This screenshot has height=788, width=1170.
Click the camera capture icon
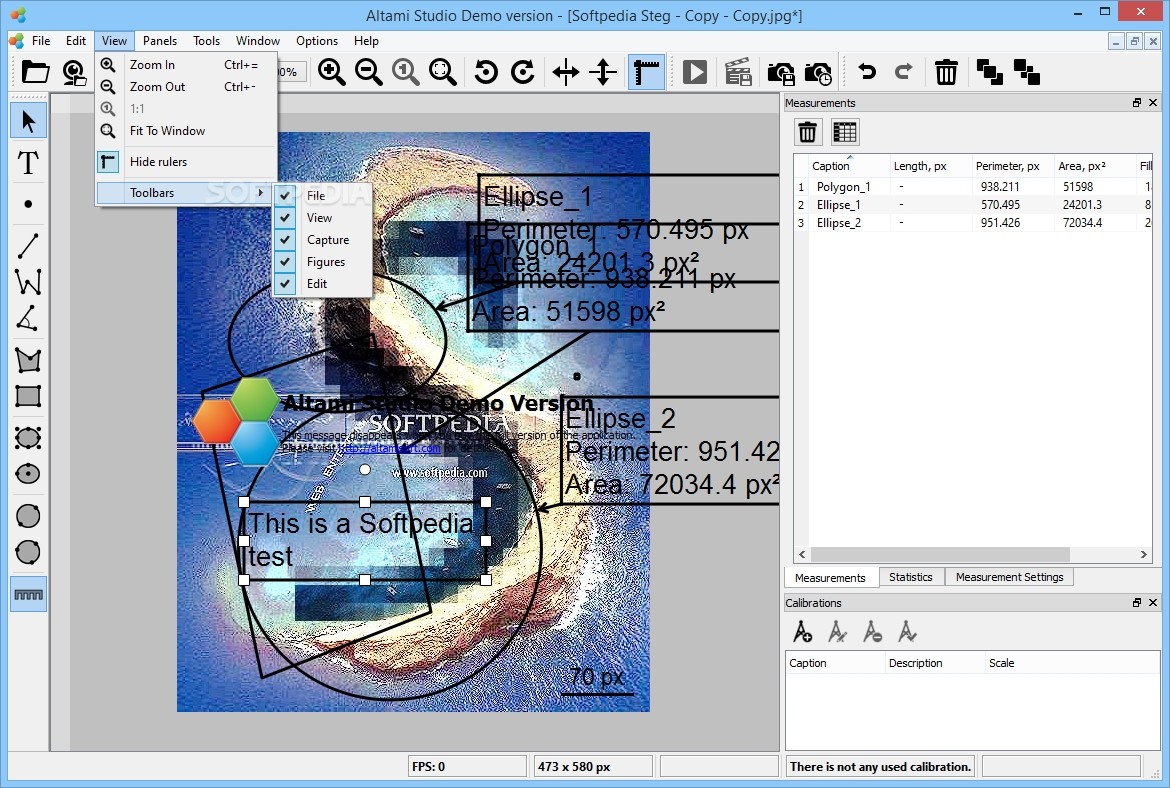point(780,73)
